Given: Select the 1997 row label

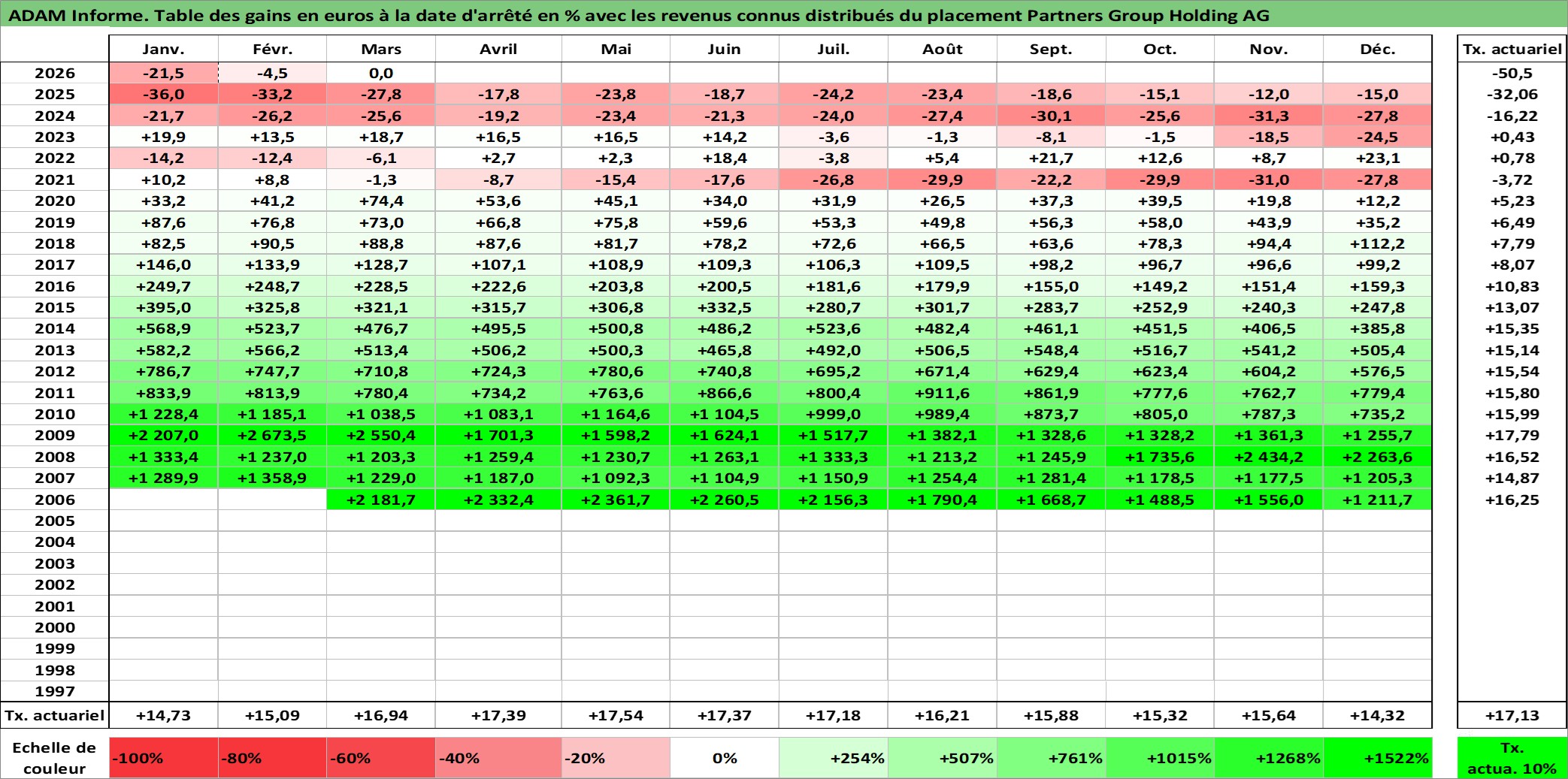Looking at the screenshot, I should click(55, 691).
